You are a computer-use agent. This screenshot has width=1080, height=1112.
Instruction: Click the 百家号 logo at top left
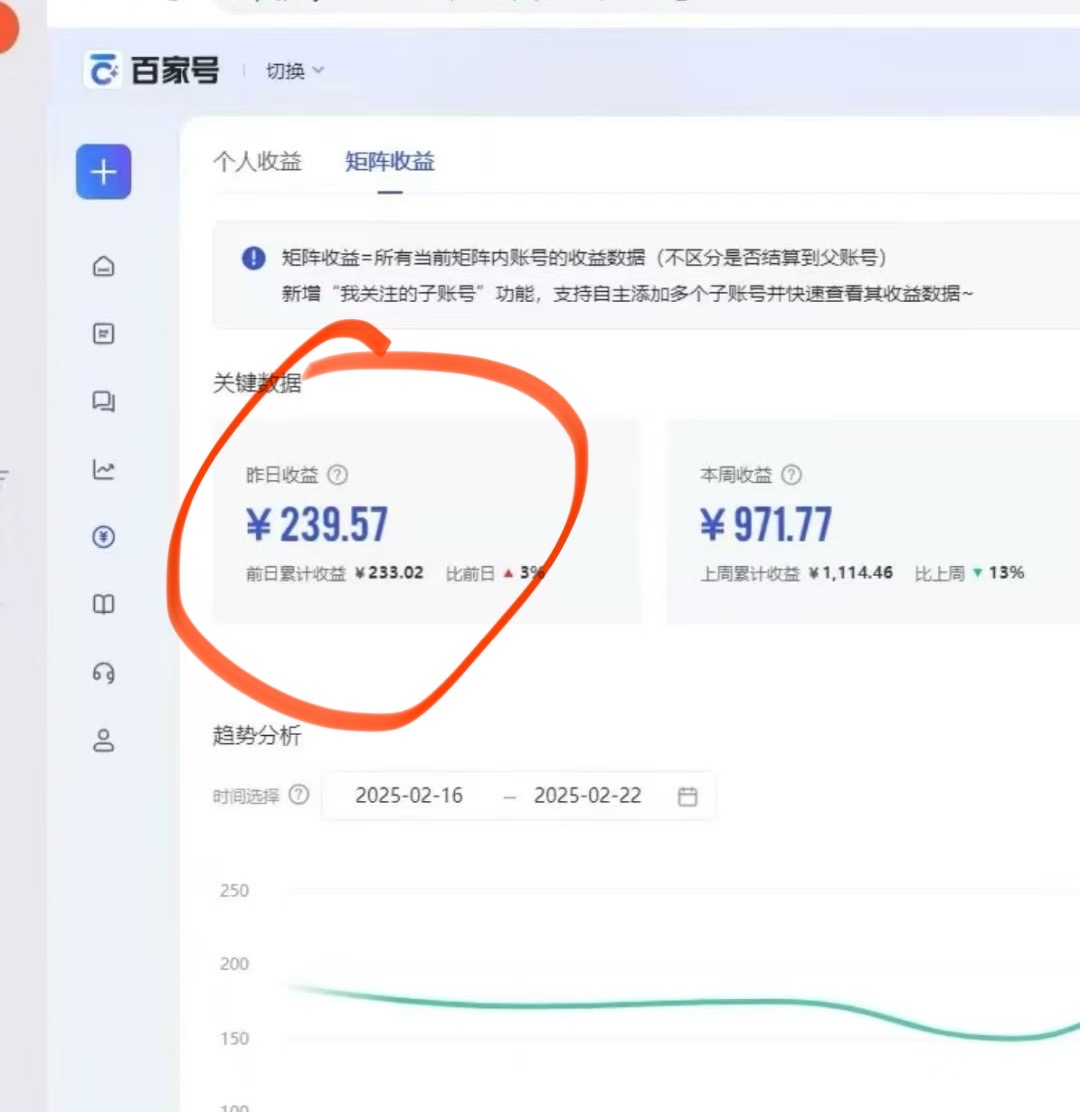pyautogui.click(x=150, y=70)
